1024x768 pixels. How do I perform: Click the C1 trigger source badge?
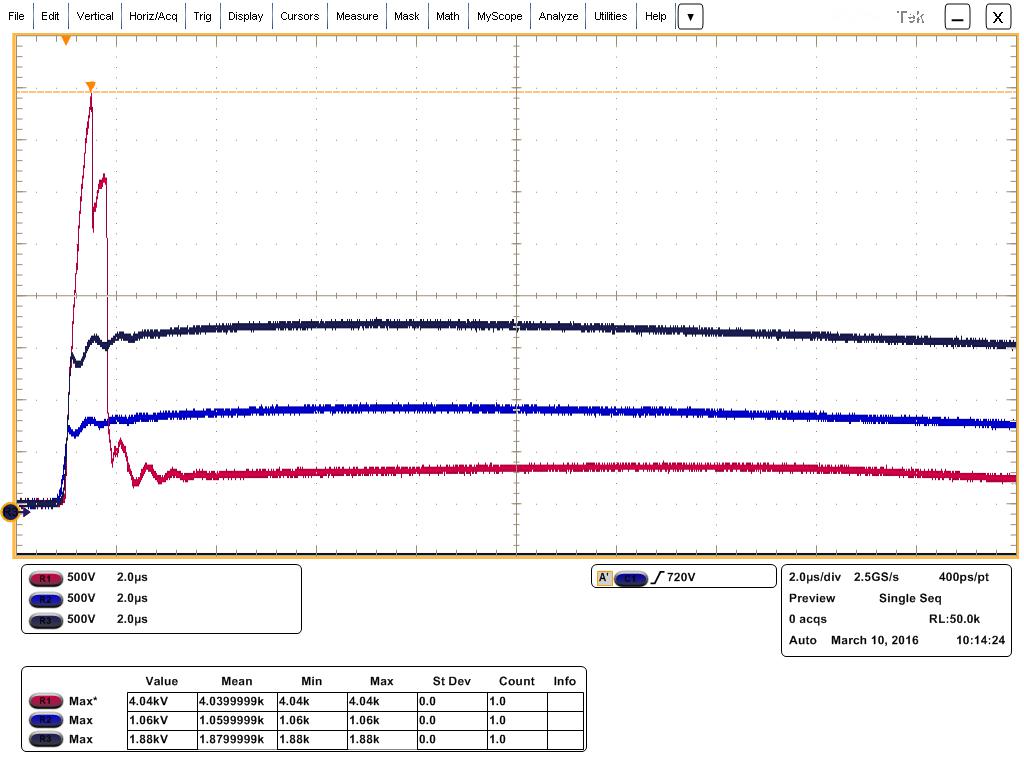tap(631, 577)
